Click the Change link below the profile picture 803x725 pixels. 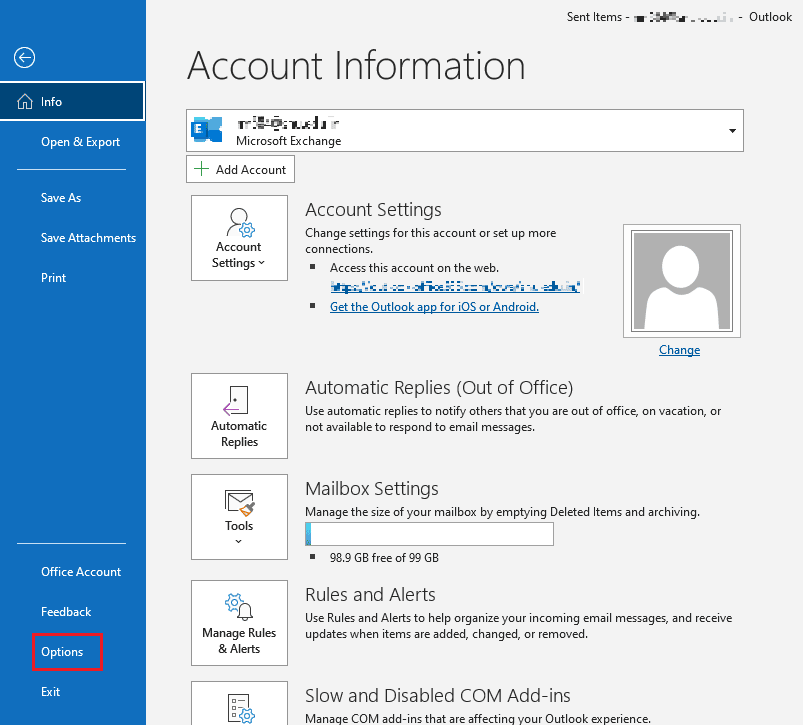coord(679,349)
